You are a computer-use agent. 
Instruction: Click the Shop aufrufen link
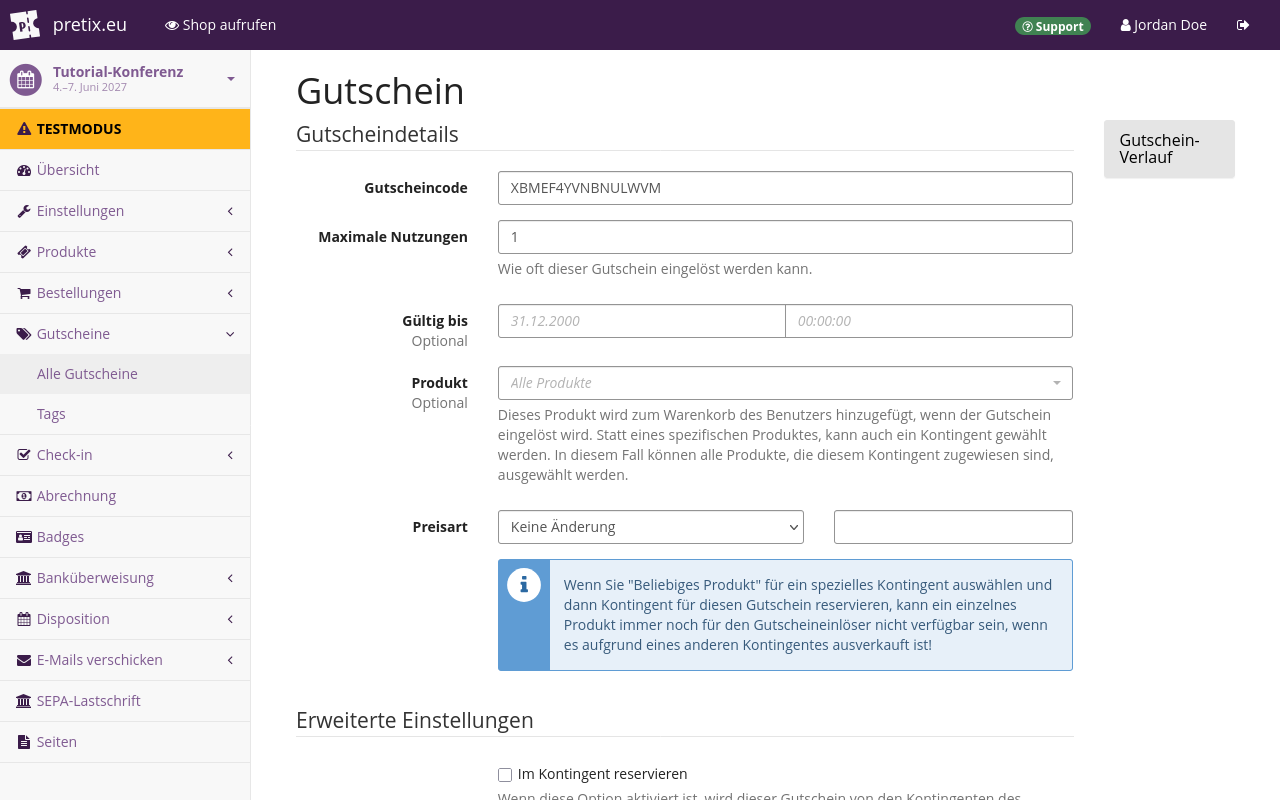click(220, 25)
